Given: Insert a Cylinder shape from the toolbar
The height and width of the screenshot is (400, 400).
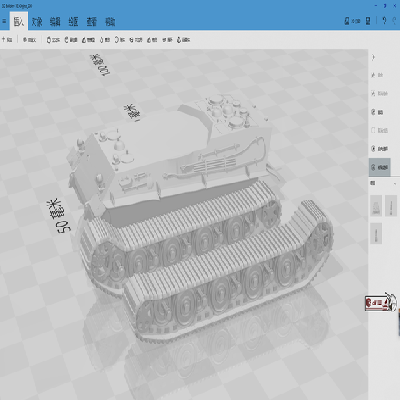Looking at the screenshot, I should [71, 40].
